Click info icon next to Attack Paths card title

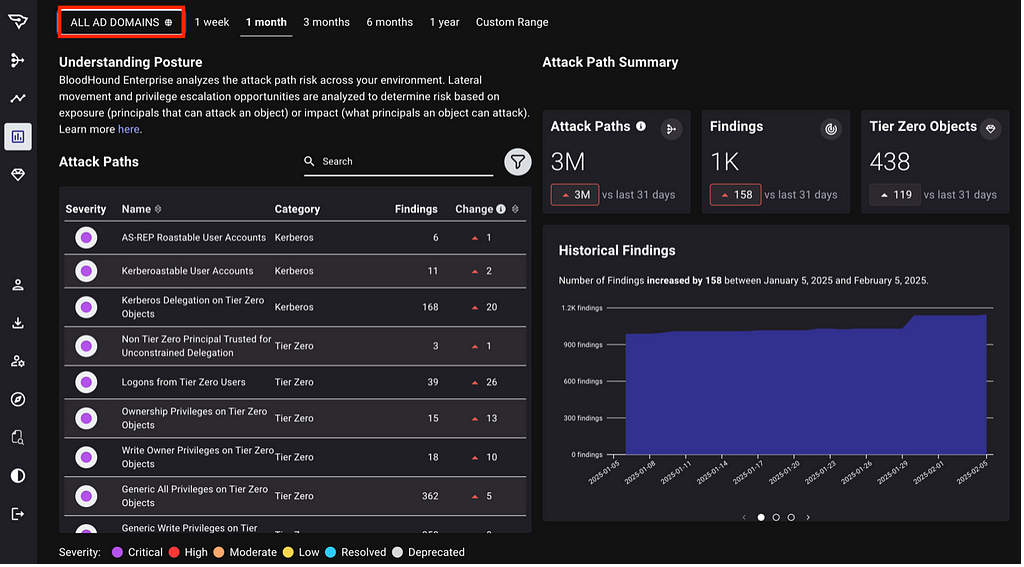click(641, 126)
